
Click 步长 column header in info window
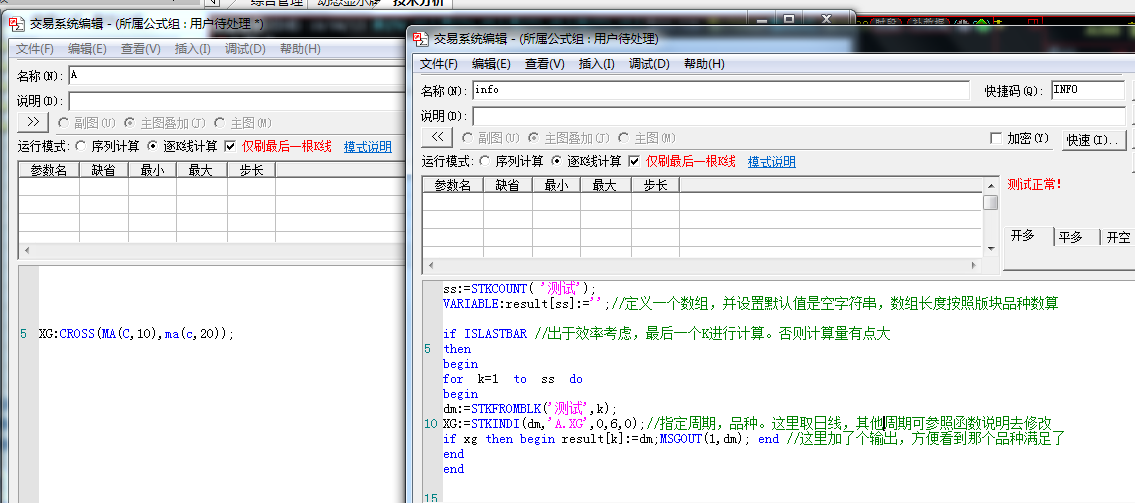coord(655,185)
